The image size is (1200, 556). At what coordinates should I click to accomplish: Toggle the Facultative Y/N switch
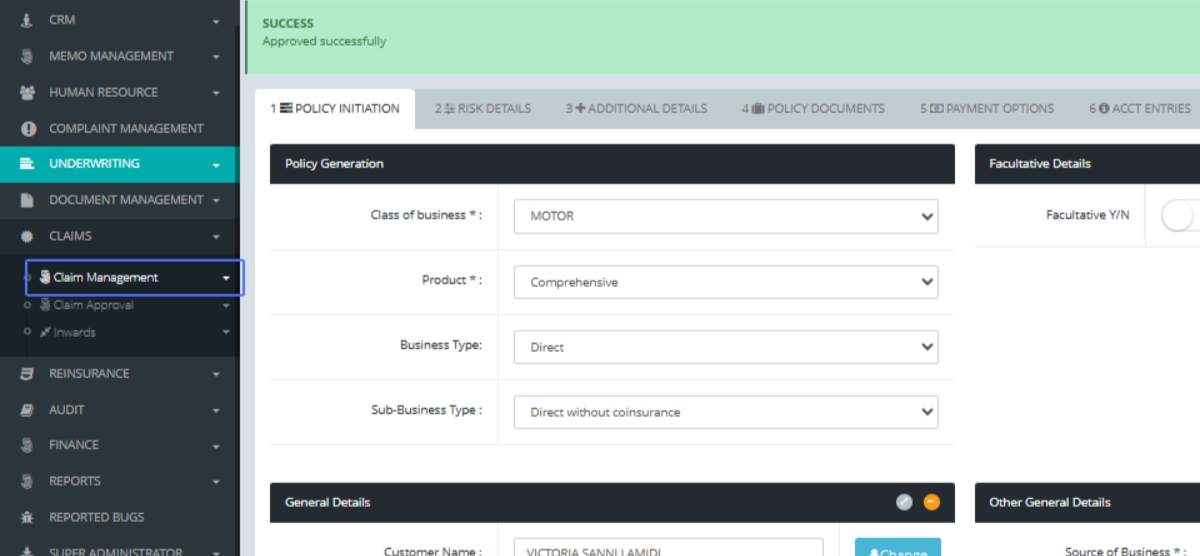coord(1180,215)
